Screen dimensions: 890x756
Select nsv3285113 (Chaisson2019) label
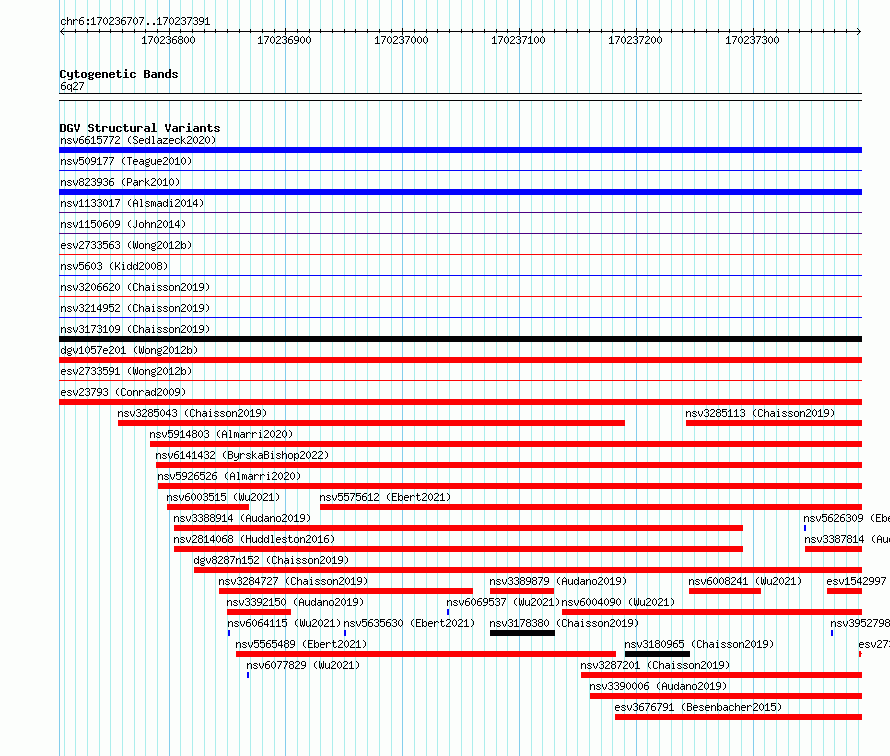(x=760, y=413)
